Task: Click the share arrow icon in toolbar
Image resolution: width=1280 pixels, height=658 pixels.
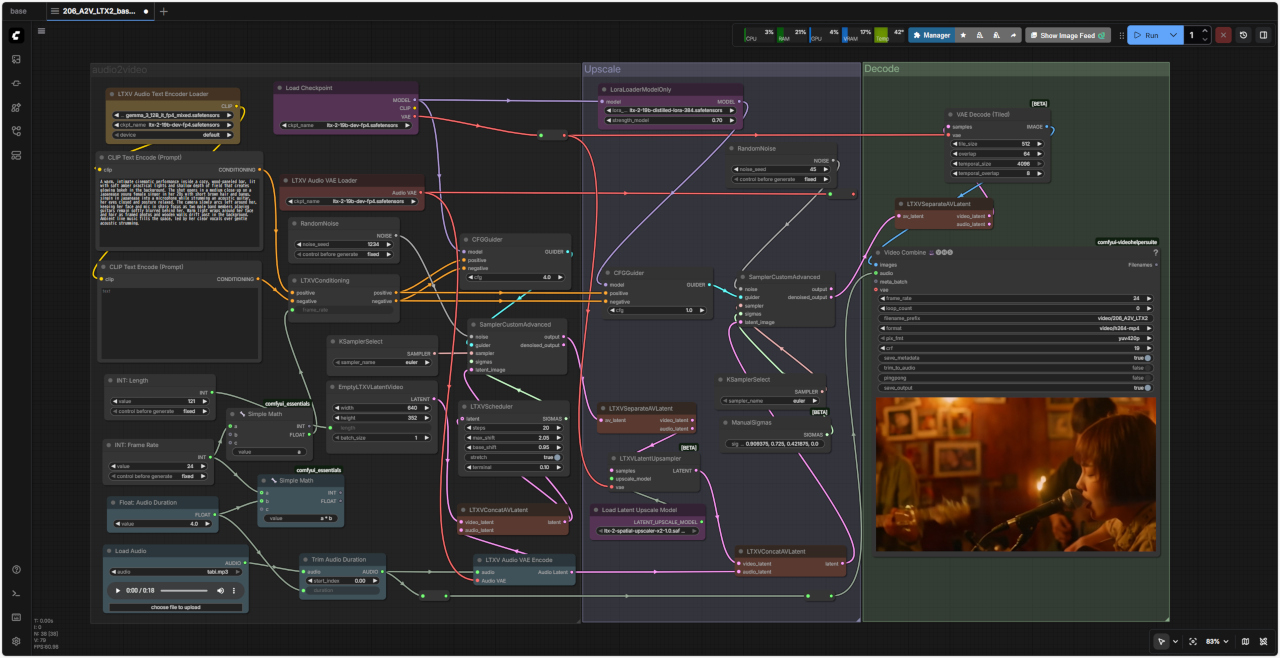Action: pyautogui.click(x=1013, y=35)
